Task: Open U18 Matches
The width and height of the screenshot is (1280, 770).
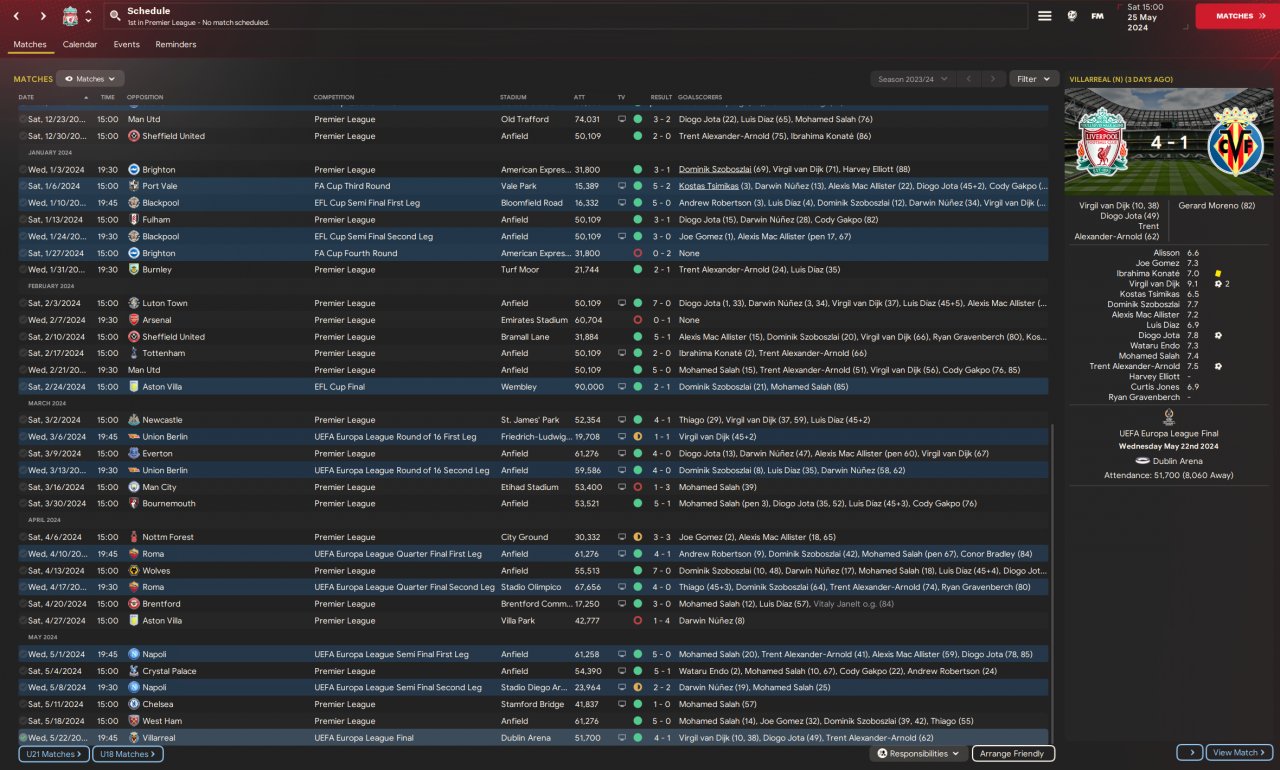Action: click(128, 754)
